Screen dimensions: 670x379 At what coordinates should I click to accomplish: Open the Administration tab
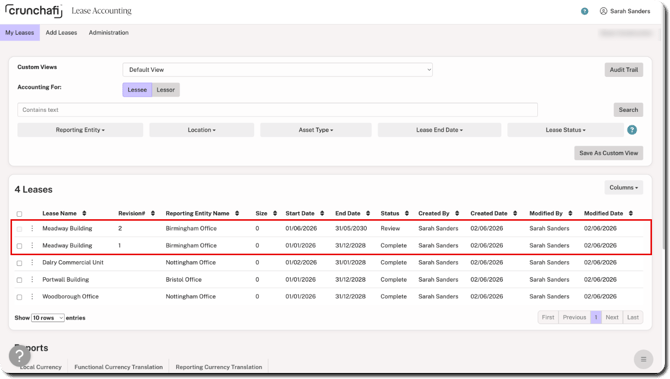click(109, 32)
